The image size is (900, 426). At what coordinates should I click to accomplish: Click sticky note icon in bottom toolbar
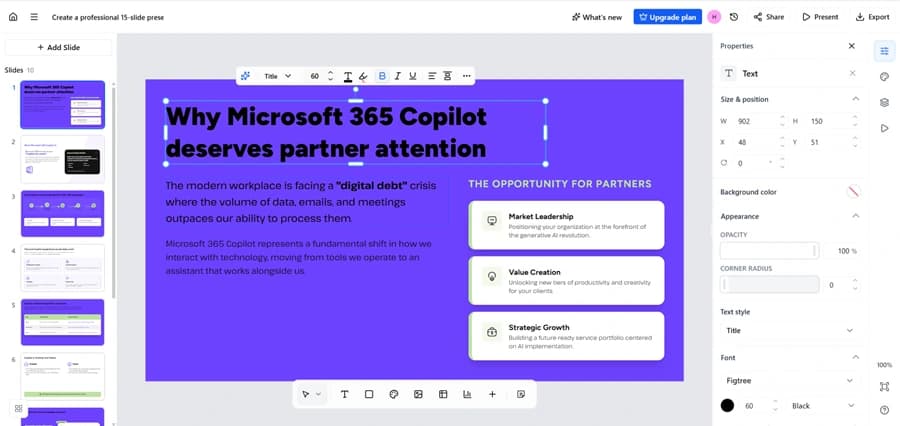(521, 394)
